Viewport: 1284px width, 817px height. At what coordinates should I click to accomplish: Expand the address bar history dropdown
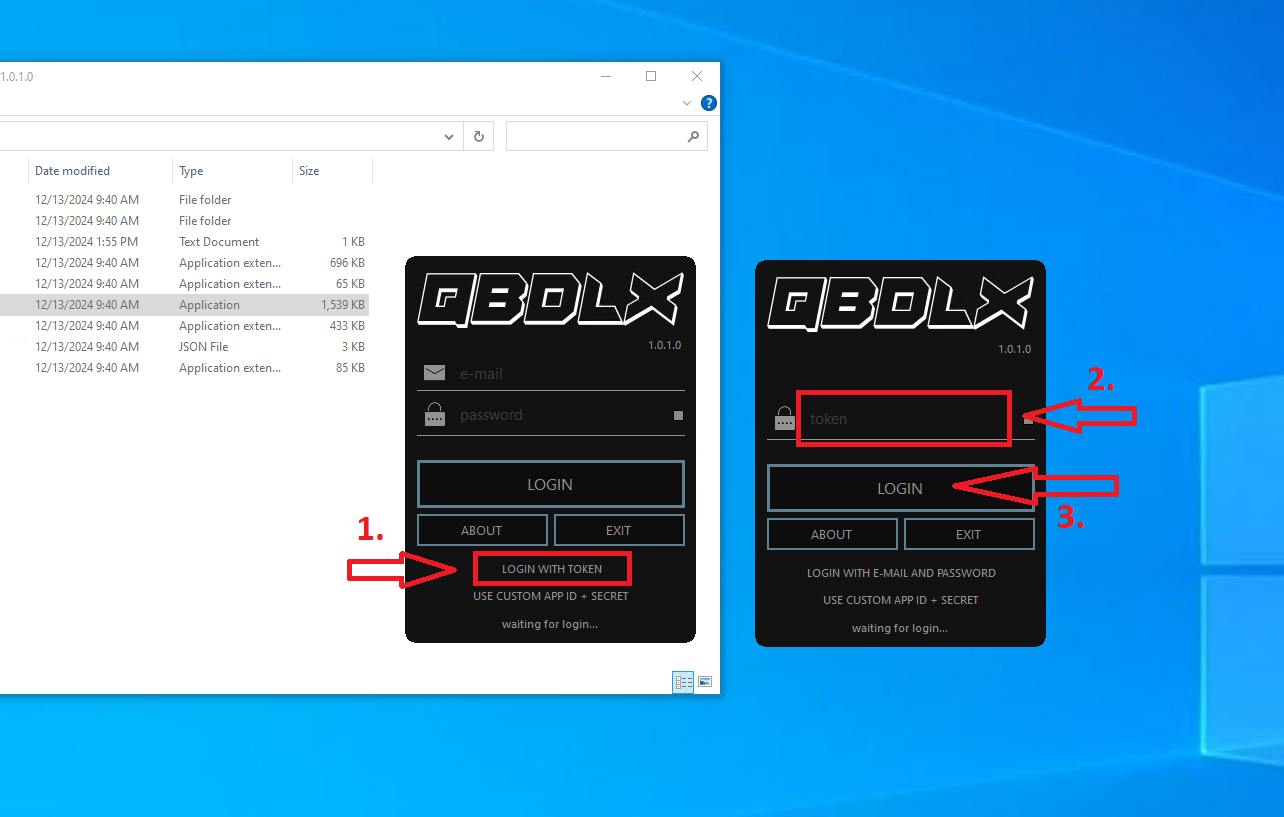coord(450,136)
